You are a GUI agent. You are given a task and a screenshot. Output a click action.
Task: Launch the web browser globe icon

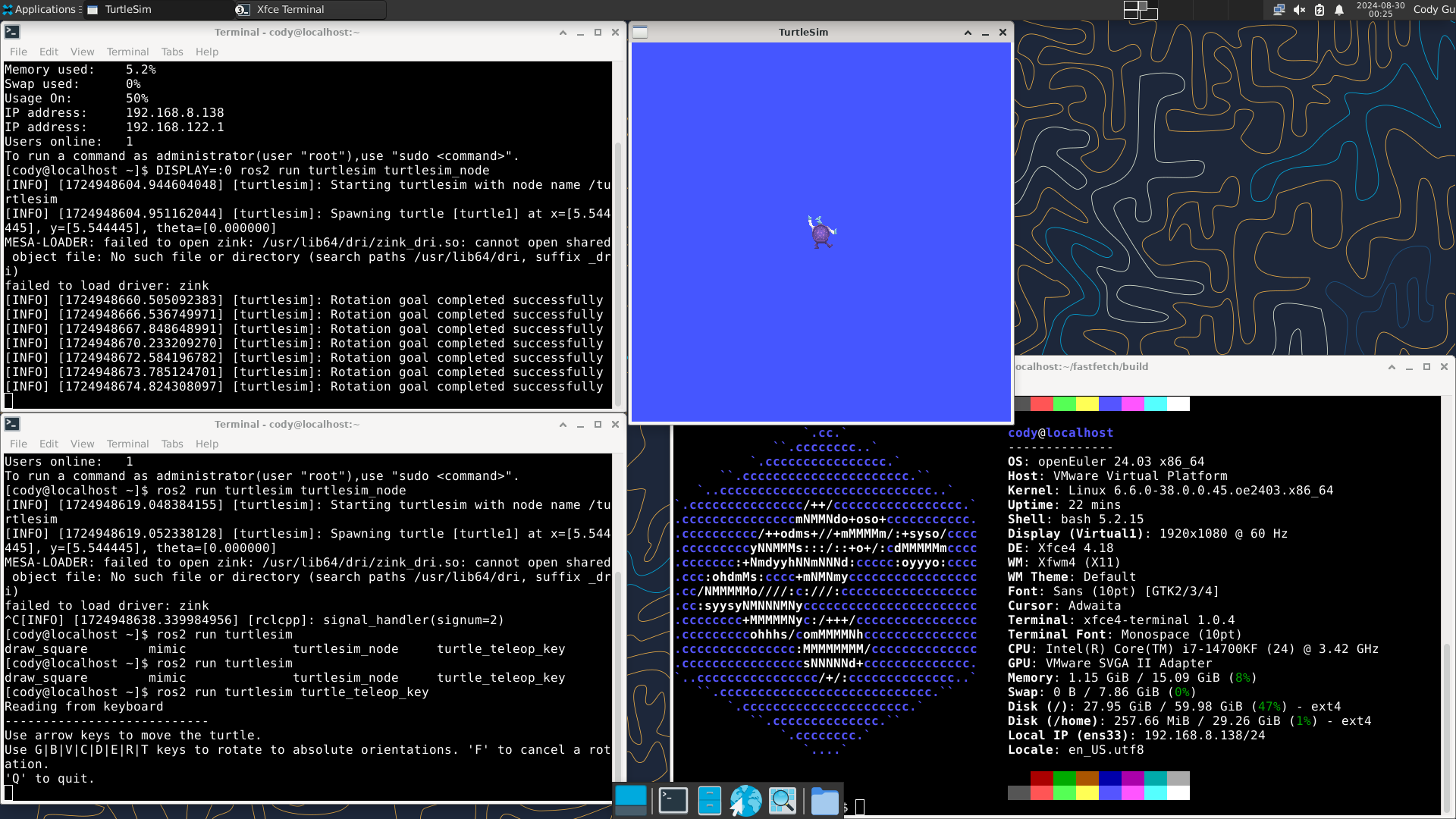tap(745, 800)
